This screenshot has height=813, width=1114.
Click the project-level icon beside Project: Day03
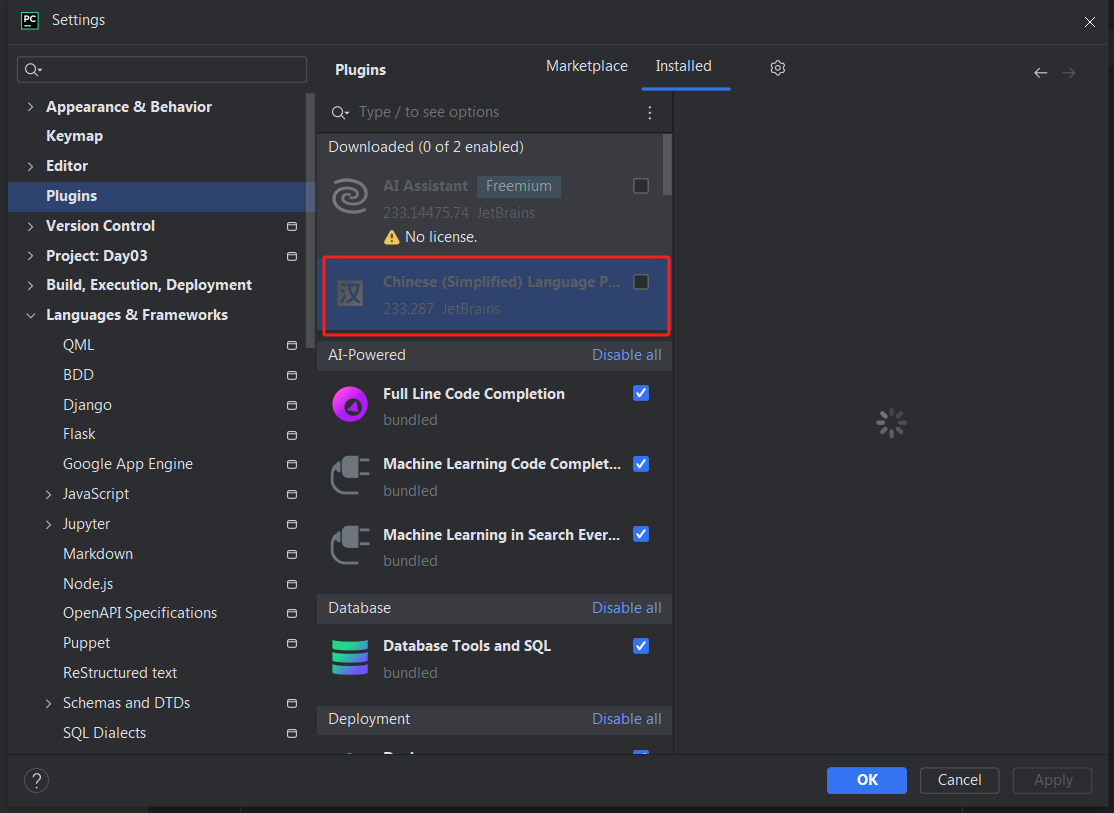pos(291,256)
